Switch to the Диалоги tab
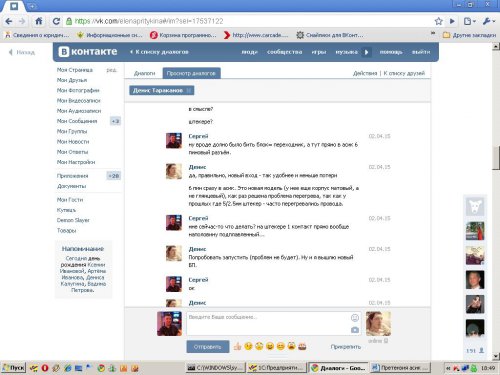Image resolution: width=500 pixels, height=375 pixels. point(144,73)
